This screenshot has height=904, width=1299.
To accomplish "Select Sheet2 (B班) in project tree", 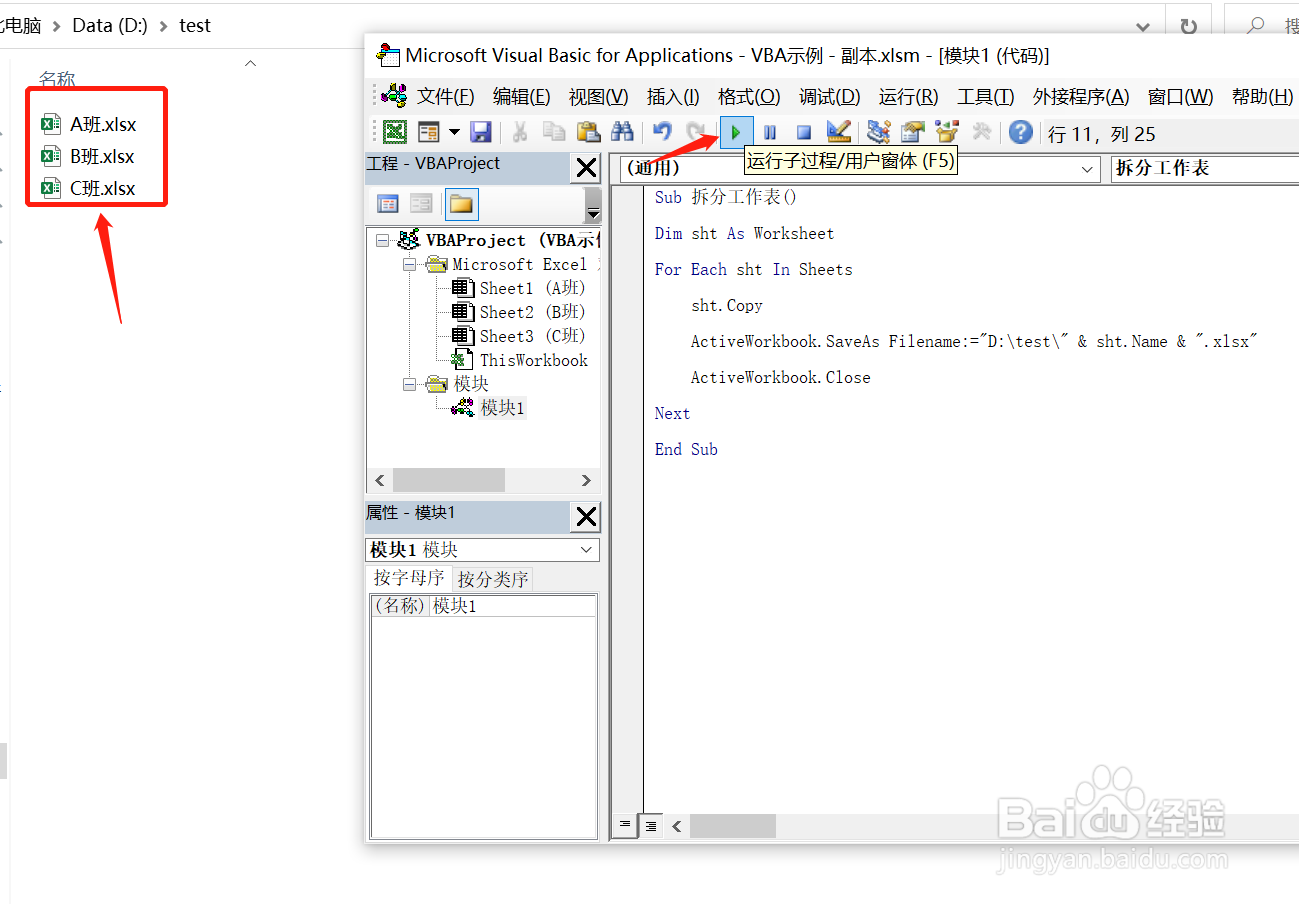I will pyautogui.click(x=532, y=312).
